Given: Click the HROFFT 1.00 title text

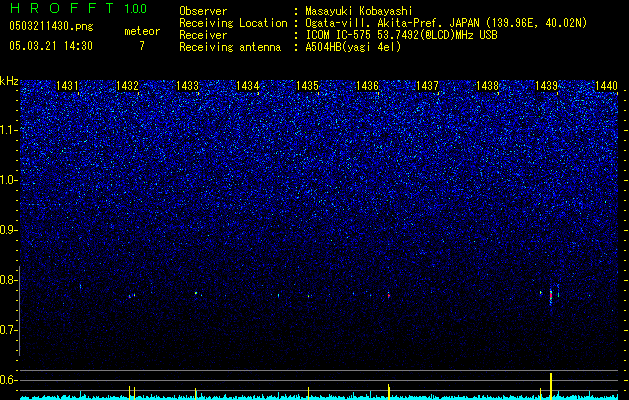Looking at the screenshot, I should point(78,8).
